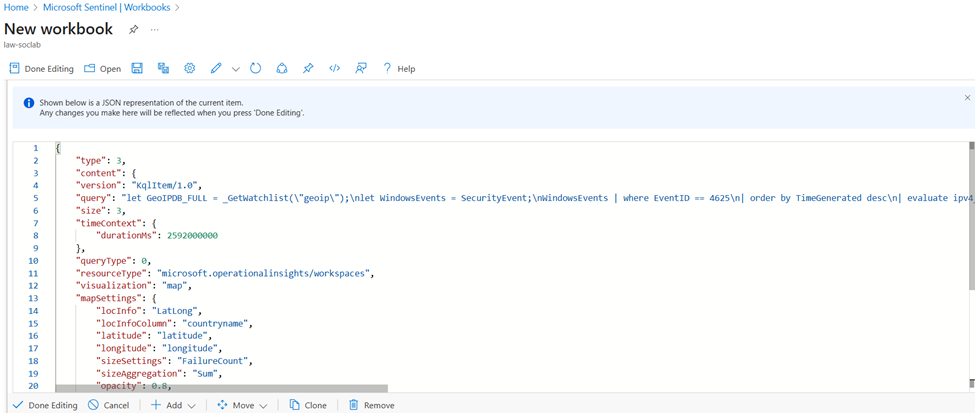
Task: Click the blue info icon
Action: pyautogui.click(x=29, y=103)
